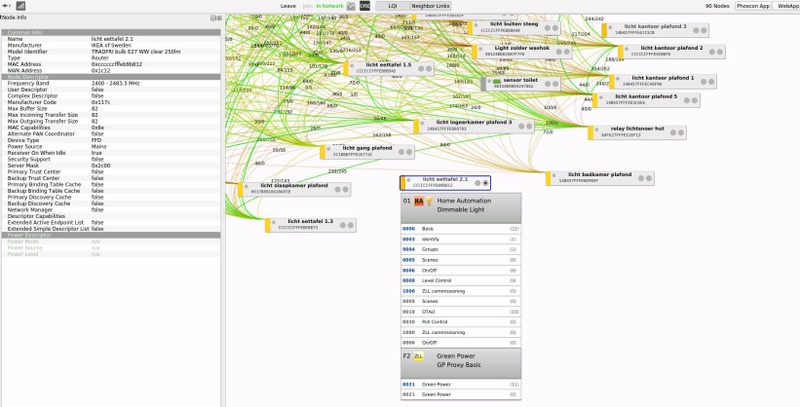Click the green battery icon on sensor toilet
This screenshot has height=407, width=800.
pyautogui.click(x=496, y=81)
